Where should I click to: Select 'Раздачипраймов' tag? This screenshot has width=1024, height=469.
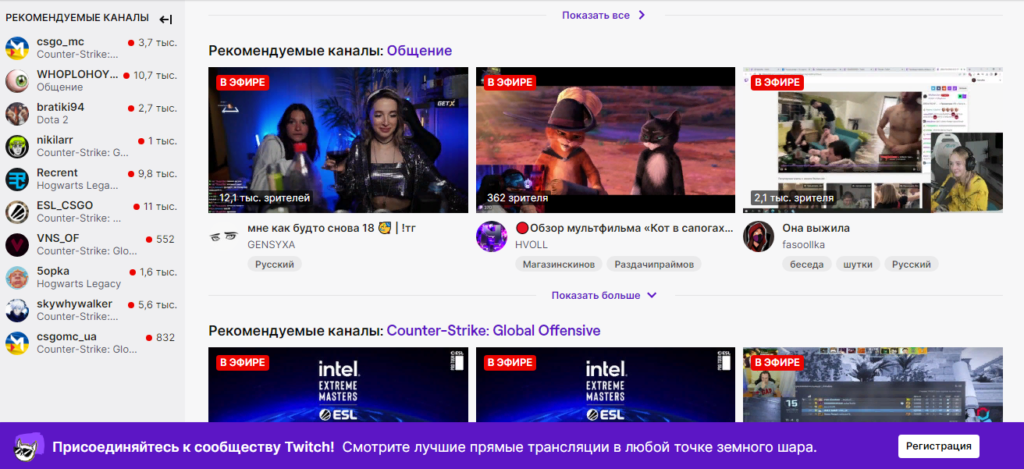pos(654,264)
